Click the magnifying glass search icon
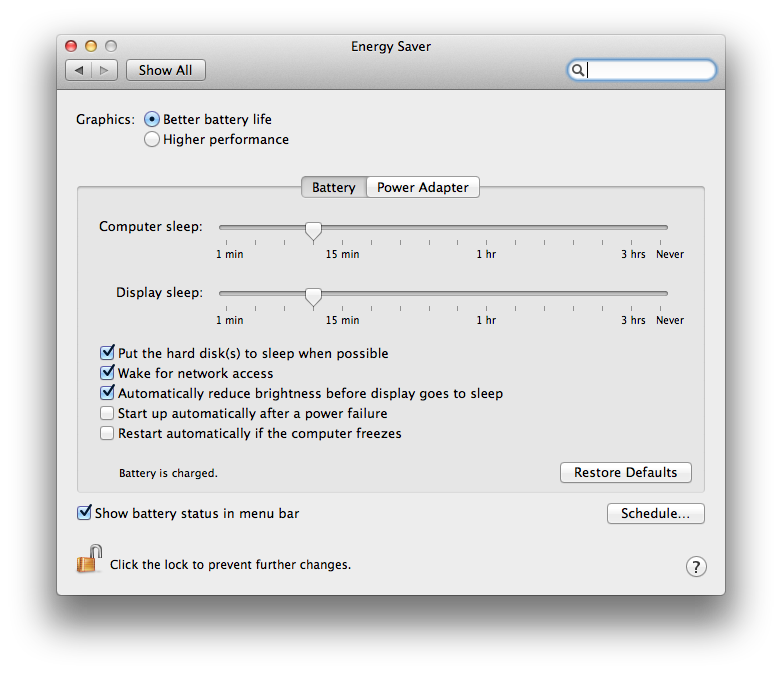Viewport: 782px width, 674px height. pyautogui.click(x=578, y=70)
